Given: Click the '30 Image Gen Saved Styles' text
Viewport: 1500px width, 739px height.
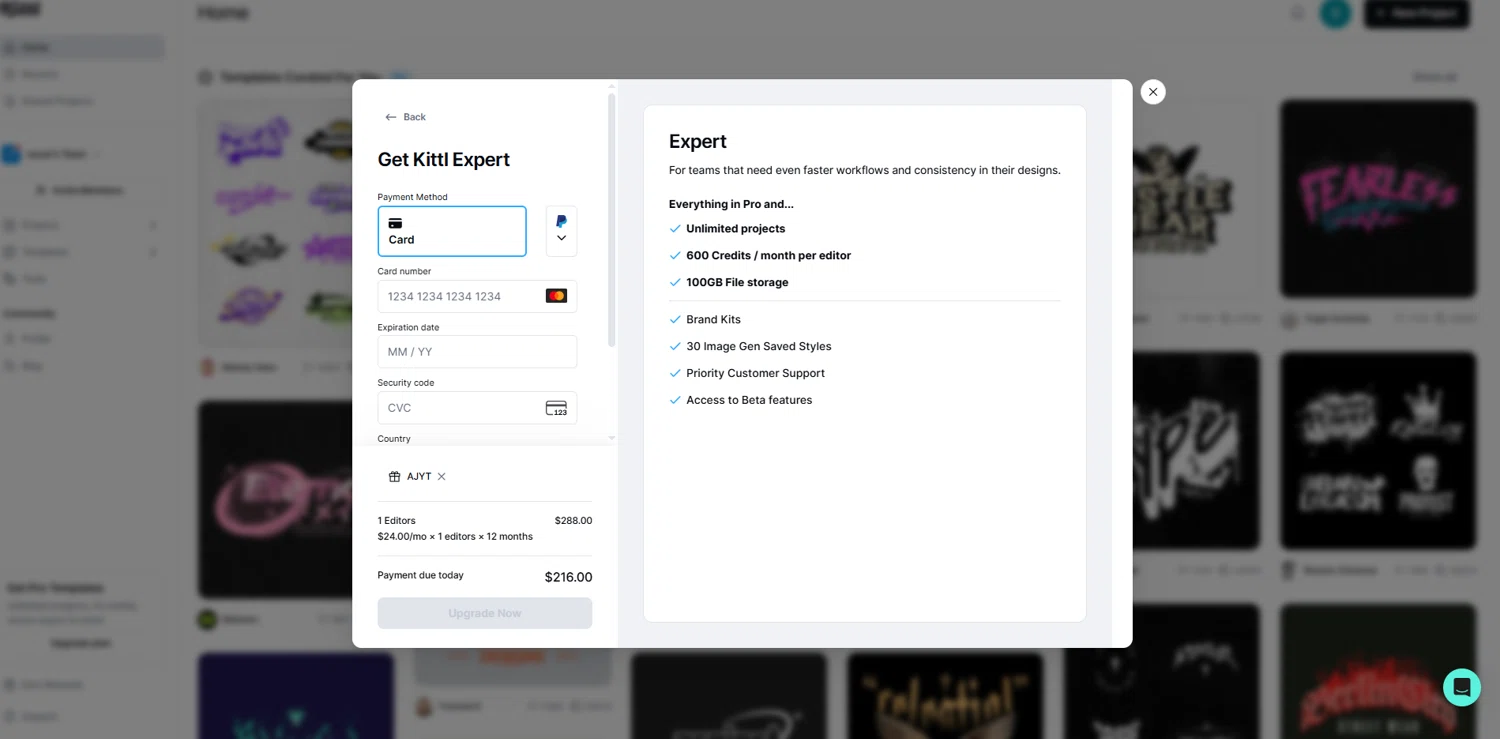Looking at the screenshot, I should pos(759,346).
